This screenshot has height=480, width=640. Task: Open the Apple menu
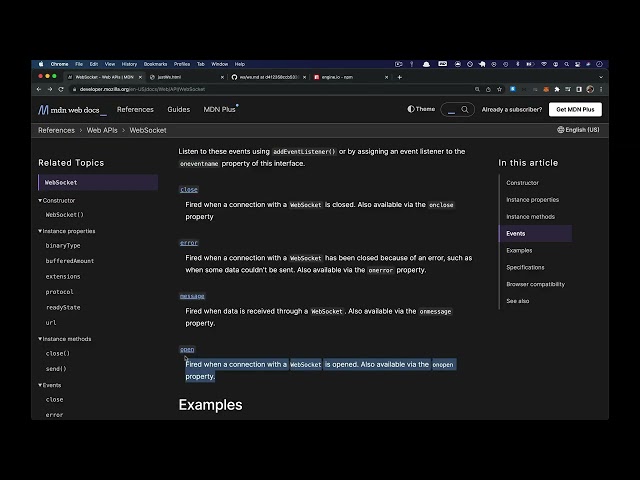(41, 64)
